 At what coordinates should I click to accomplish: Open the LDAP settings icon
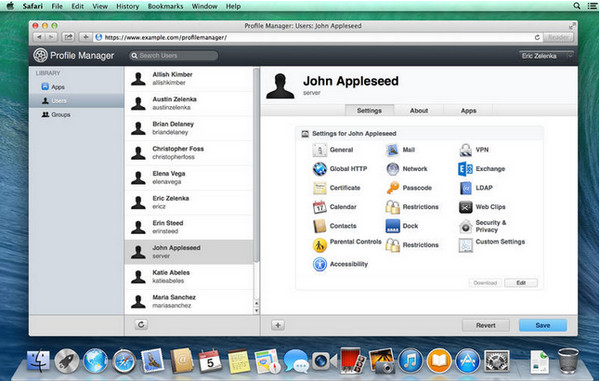pos(465,188)
